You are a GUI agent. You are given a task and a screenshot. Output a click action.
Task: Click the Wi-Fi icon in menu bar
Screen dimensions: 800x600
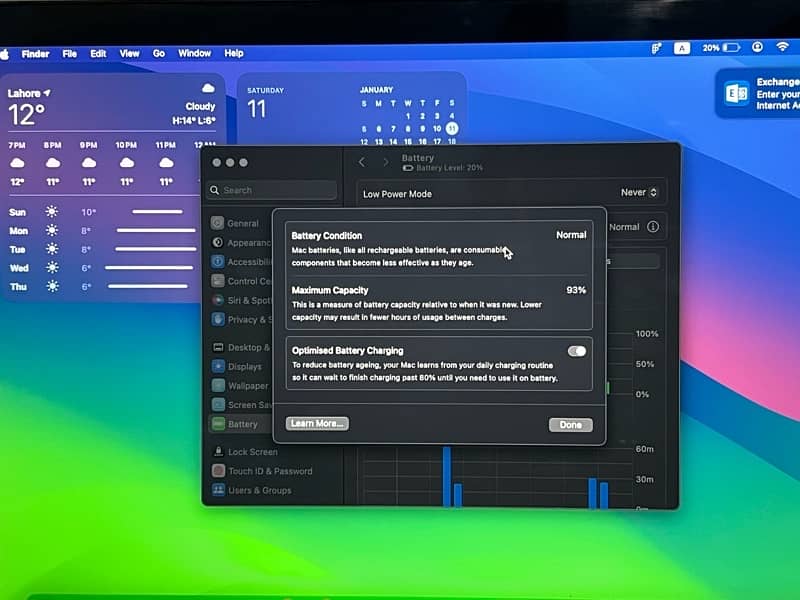click(783, 47)
